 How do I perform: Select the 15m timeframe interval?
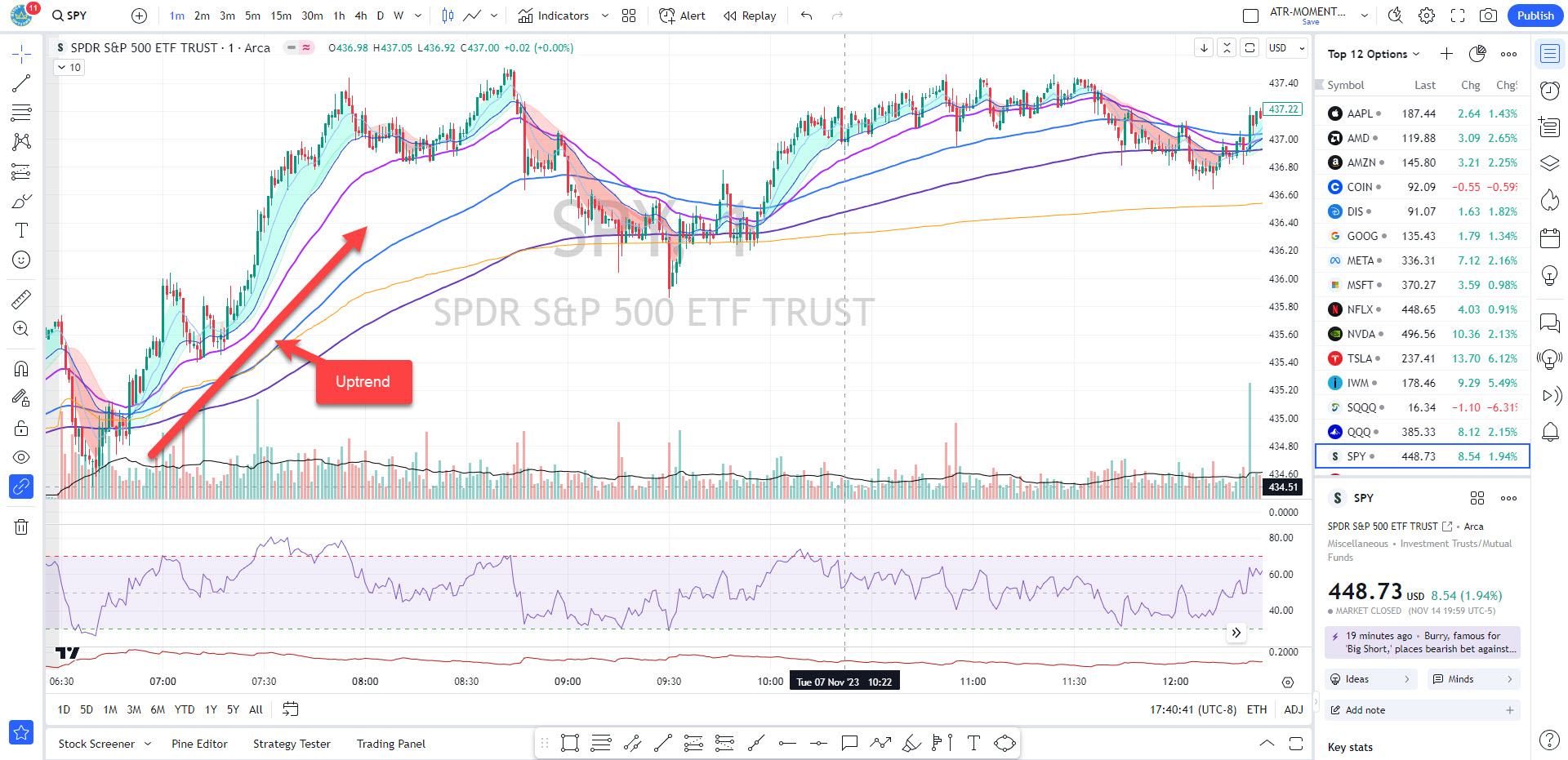click(281, 16)
